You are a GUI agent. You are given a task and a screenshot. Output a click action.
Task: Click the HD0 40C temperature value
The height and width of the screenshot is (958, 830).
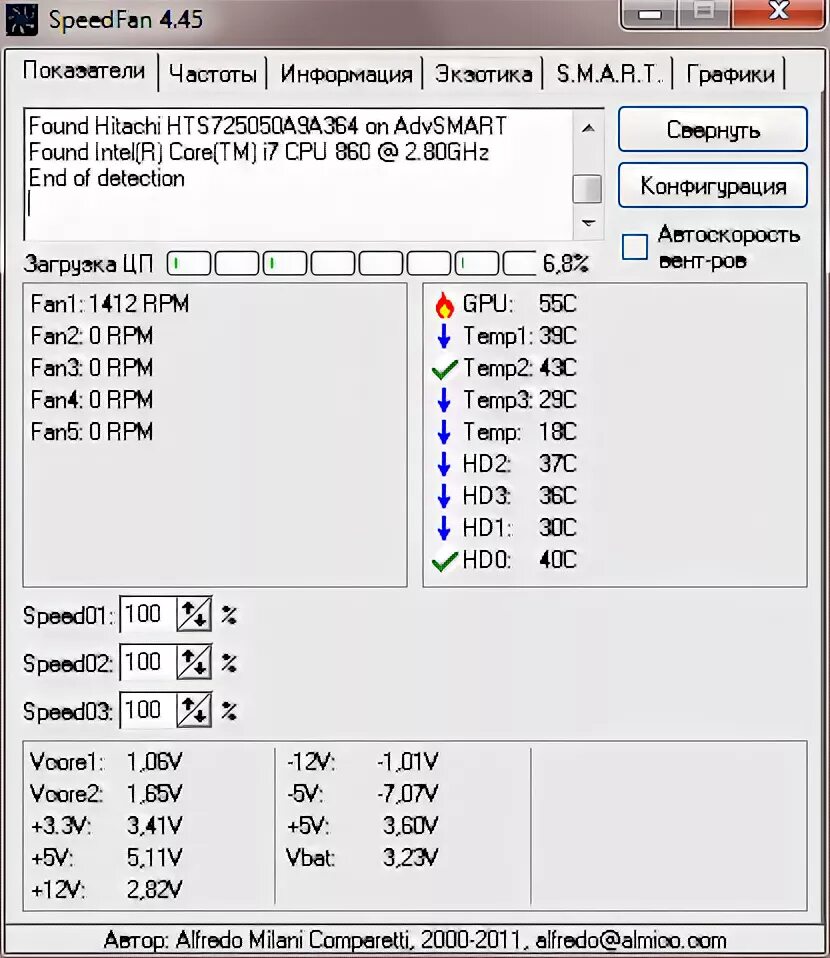tap(557, 560)
